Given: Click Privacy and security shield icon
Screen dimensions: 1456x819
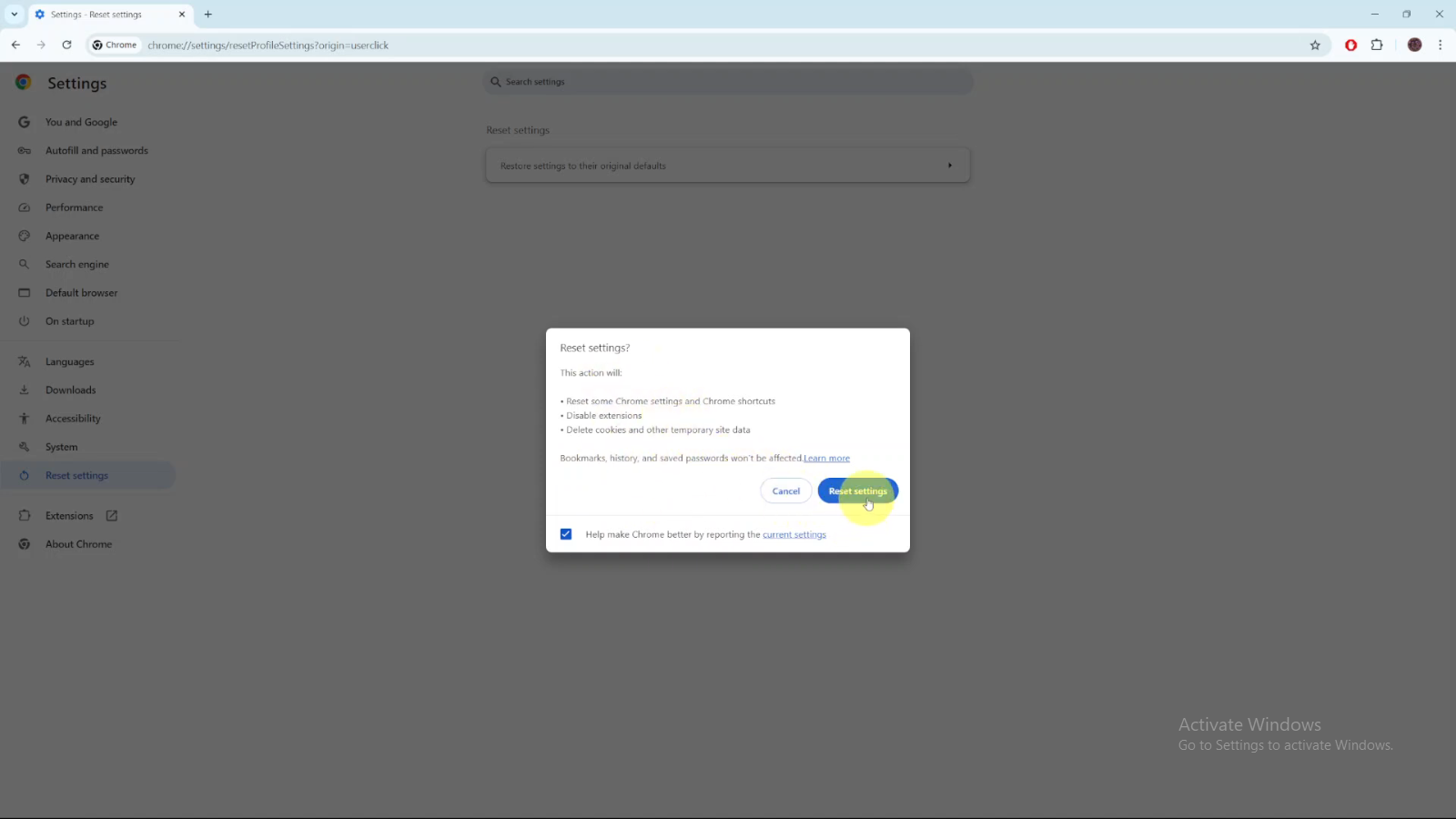Looking at the screenshot, I should (25, 179).
